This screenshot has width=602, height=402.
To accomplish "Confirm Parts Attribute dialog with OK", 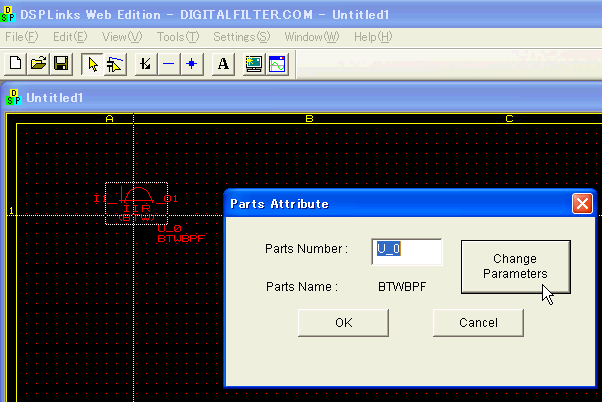I will [343, 323].
